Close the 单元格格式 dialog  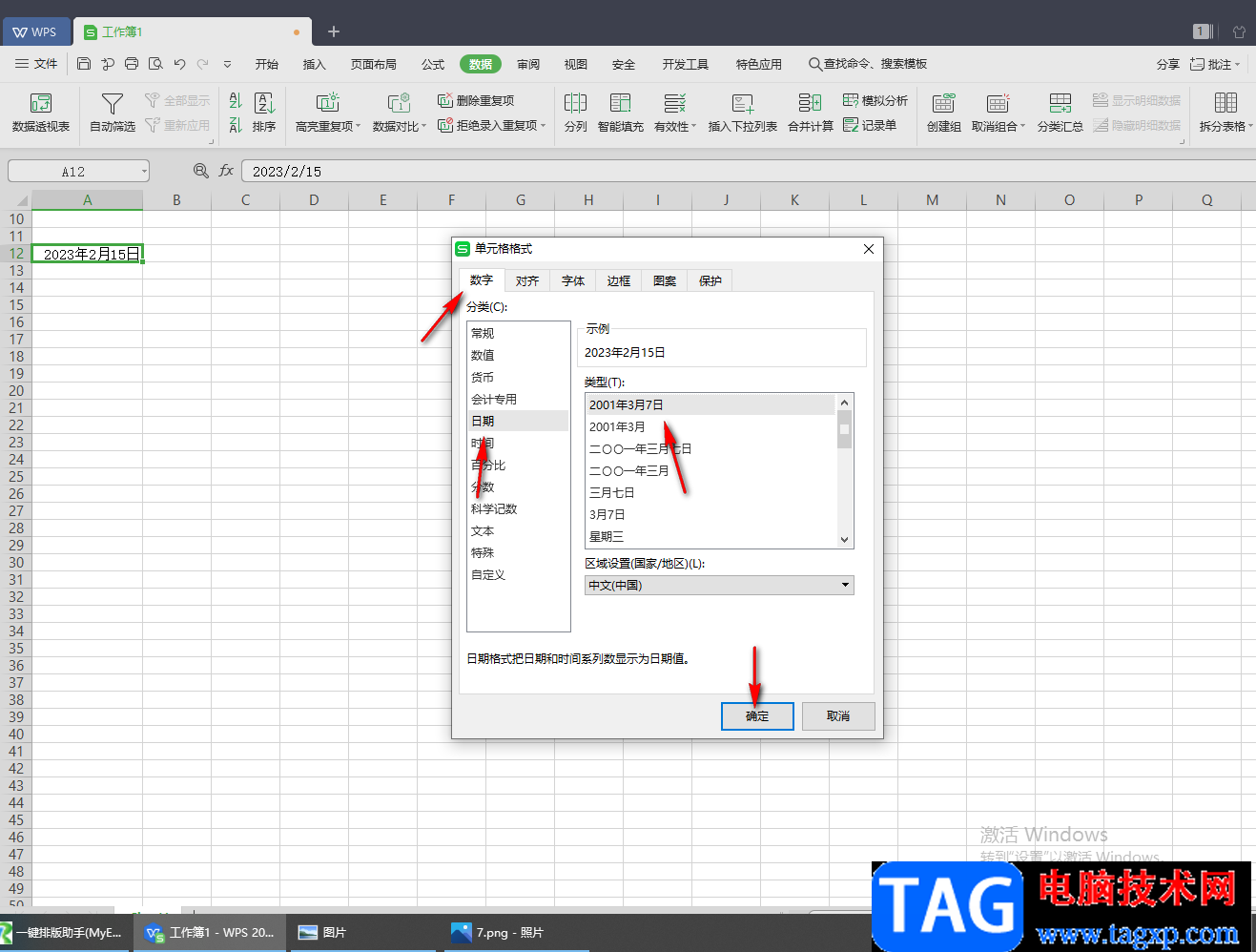[x=868, y=249]
